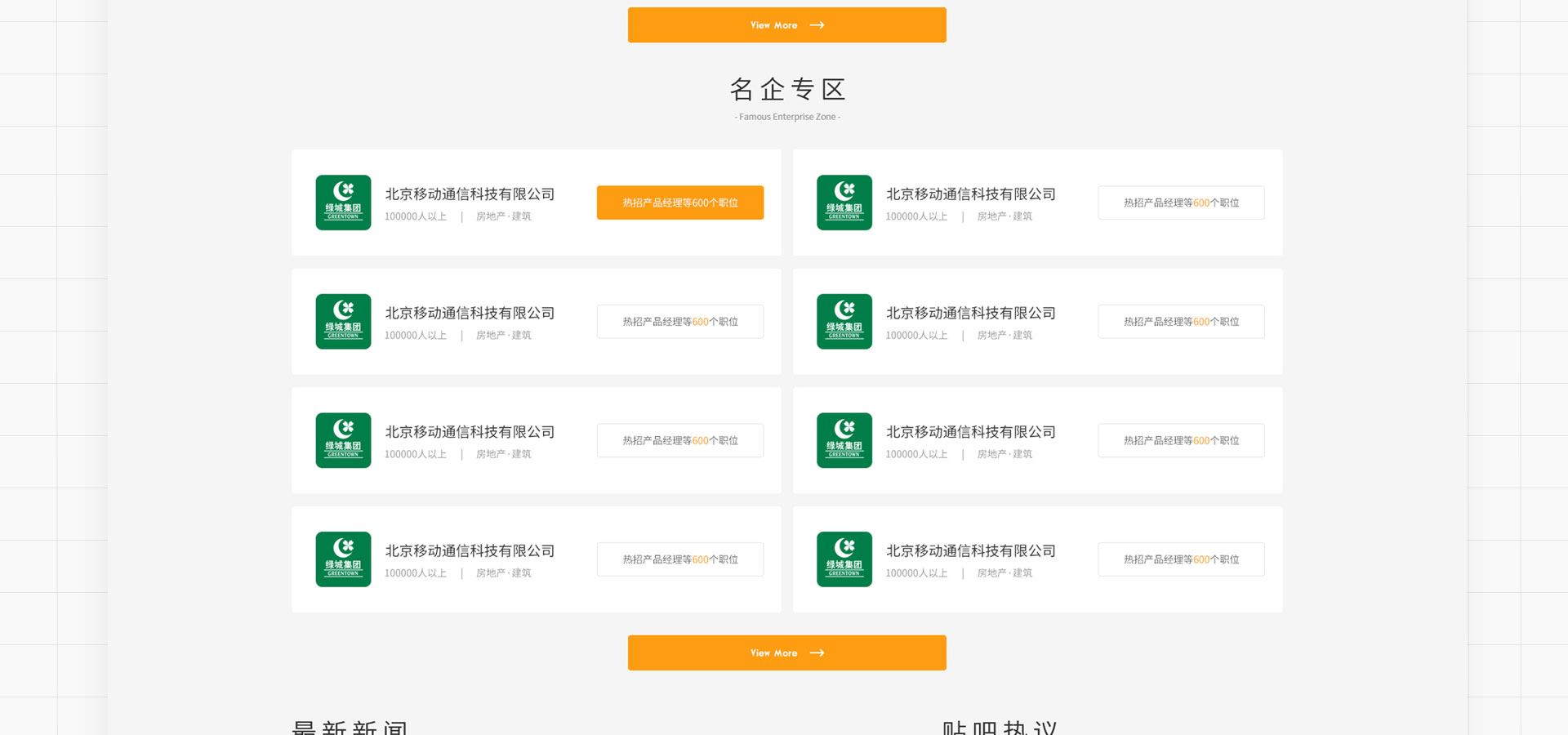Click View More button above the 名企专区 heading
This screenshot has height=735, width=1568.
click(786, 25)
